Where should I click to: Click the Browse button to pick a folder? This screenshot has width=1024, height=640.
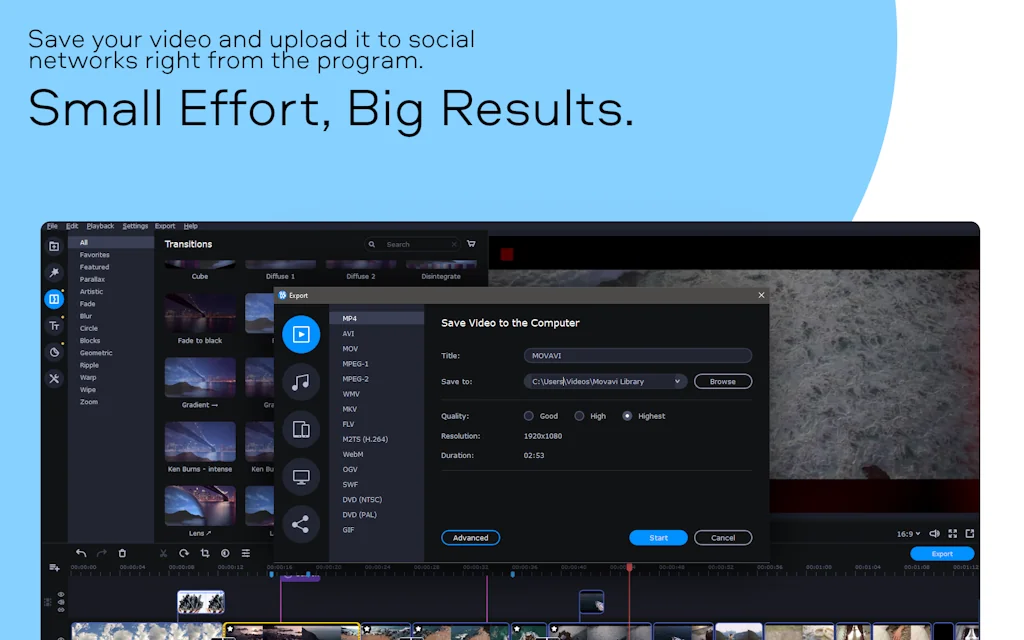coord(722,381)
